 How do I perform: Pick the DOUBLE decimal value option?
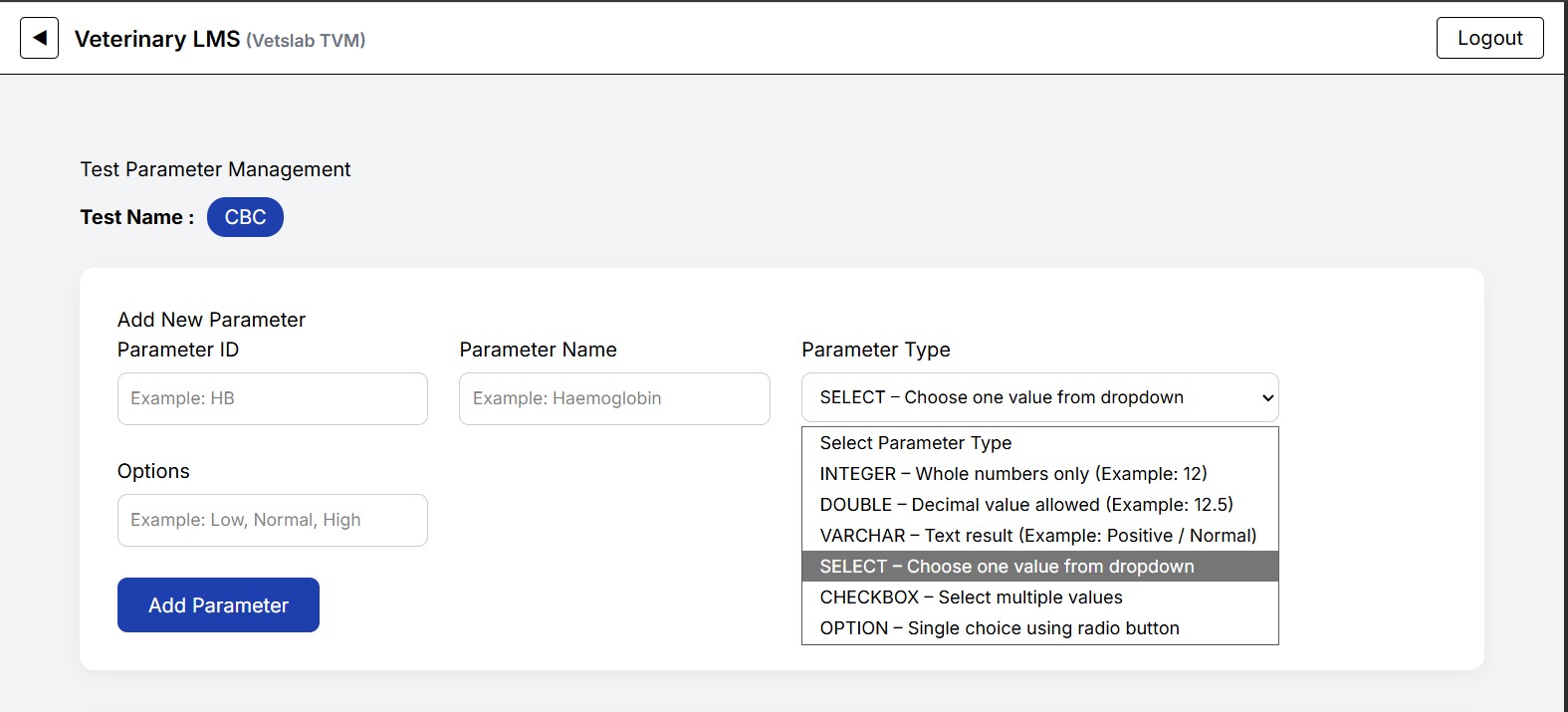(1025, 505)
